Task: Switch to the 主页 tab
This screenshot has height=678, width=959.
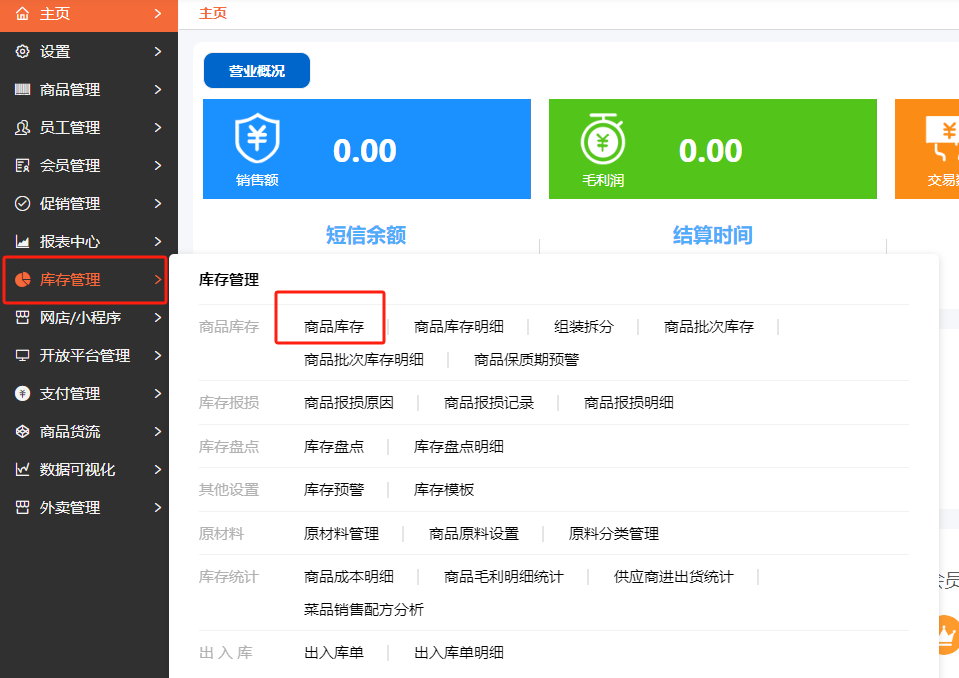Action: (213, 13)
